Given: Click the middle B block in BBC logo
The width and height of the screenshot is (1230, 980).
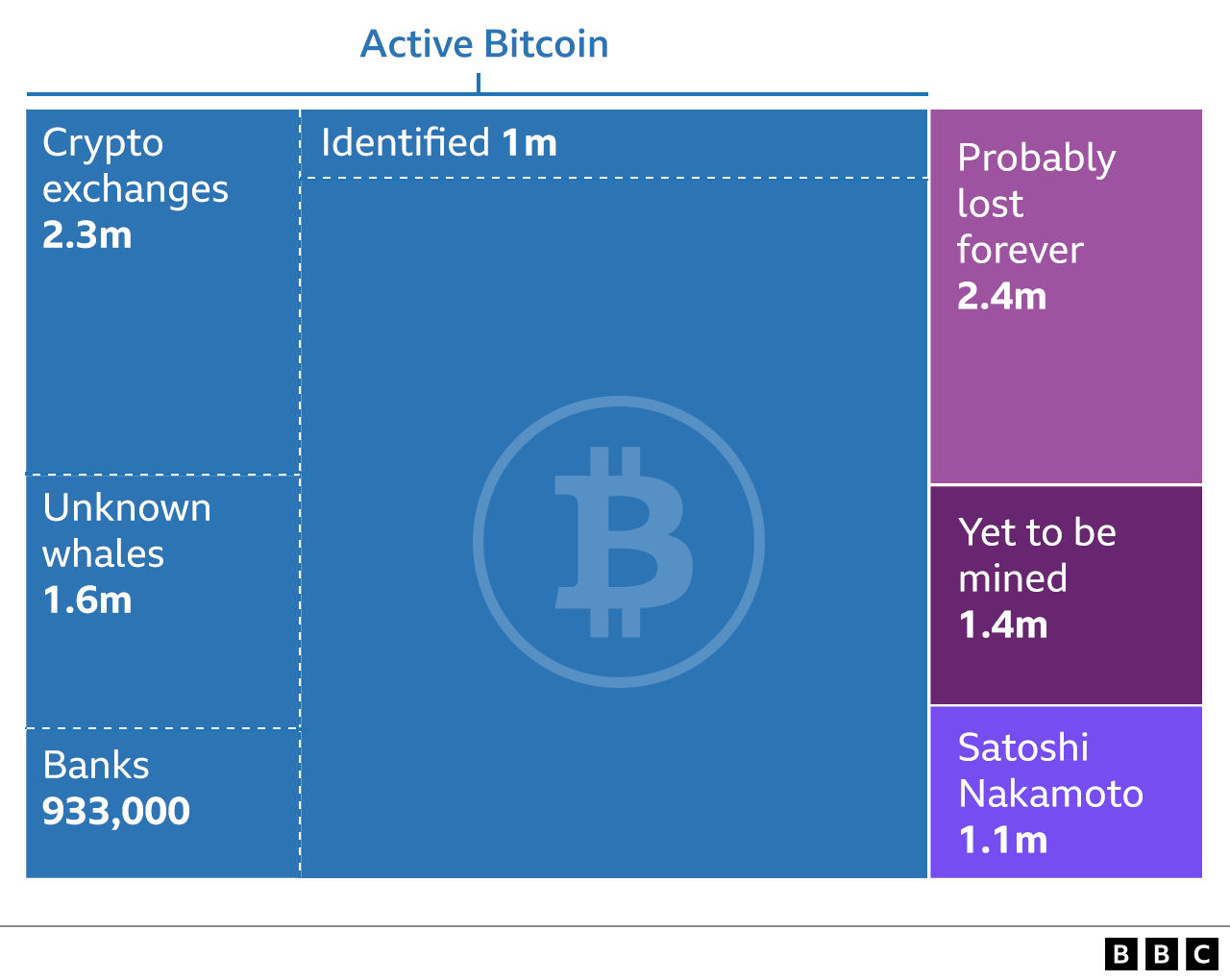Looking at the screenshot, I should 1162,954.
